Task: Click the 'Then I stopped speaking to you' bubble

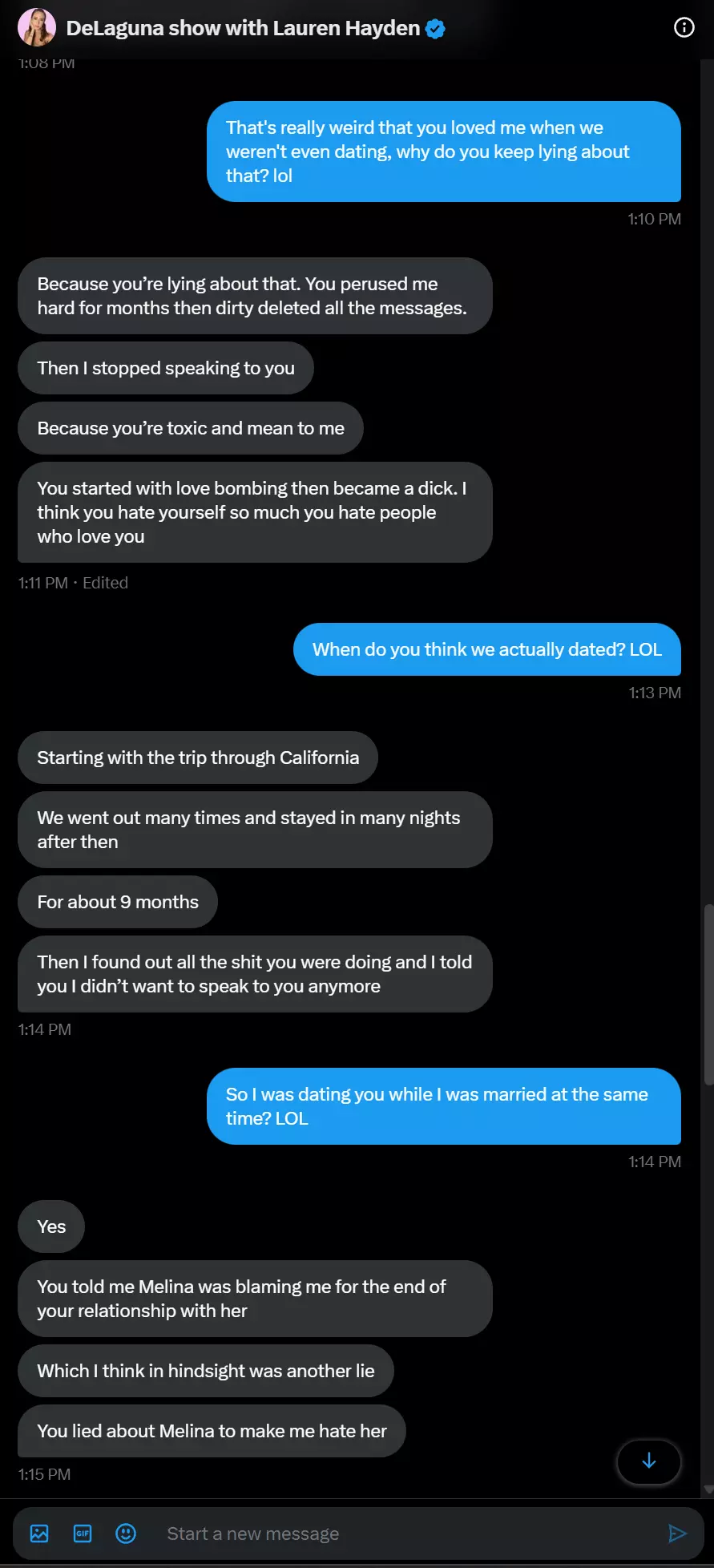Action: coord(166,368)
